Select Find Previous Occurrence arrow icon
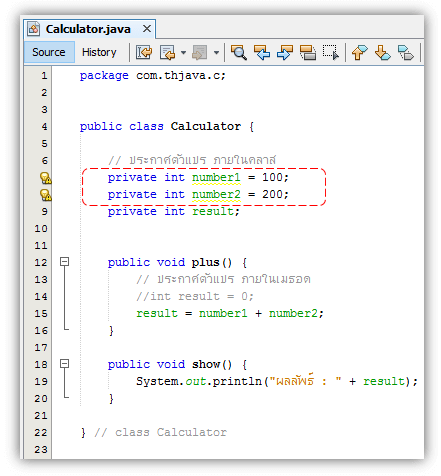 262,52
